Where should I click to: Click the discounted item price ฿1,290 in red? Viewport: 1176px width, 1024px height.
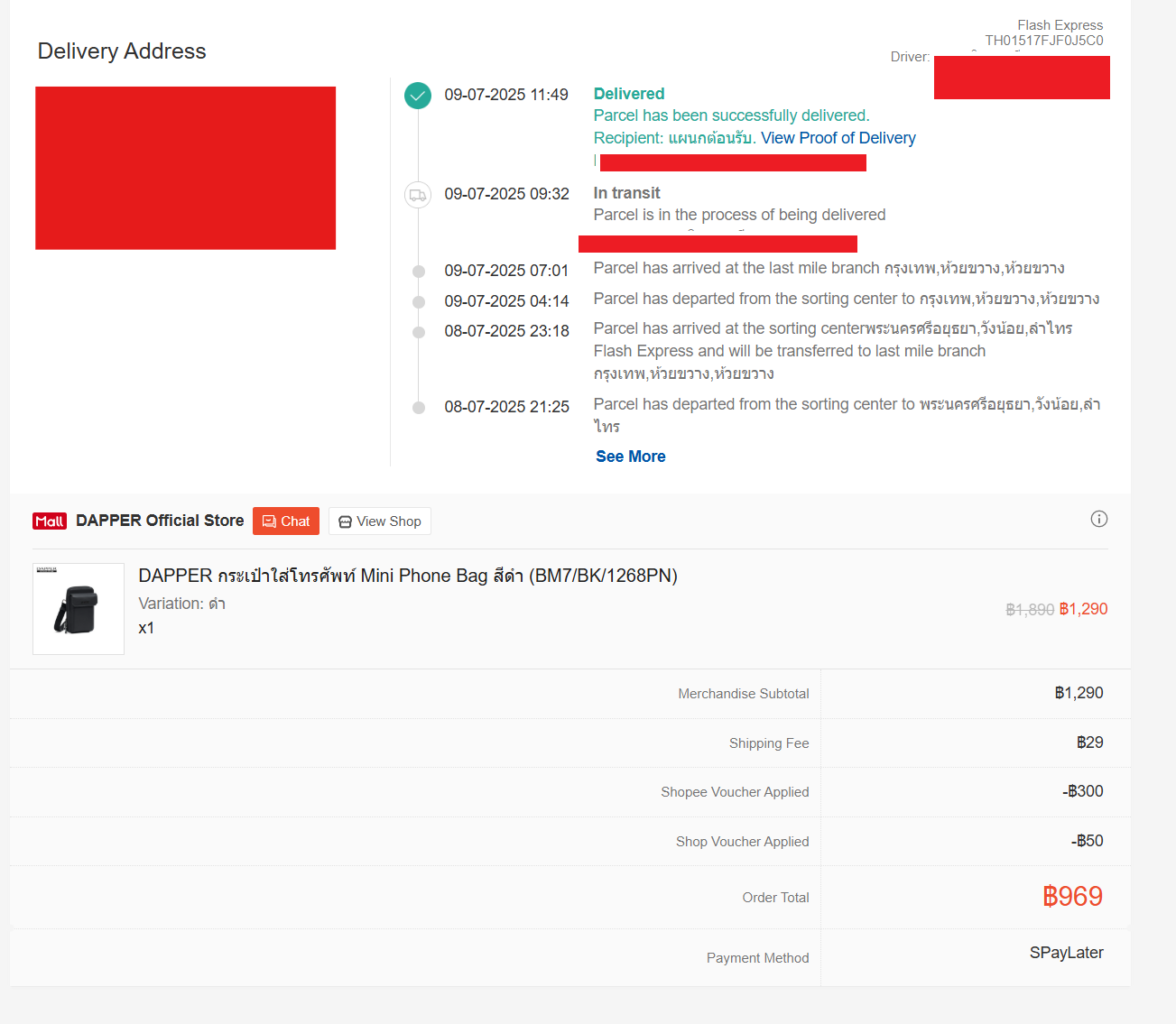click(1083, 609)
